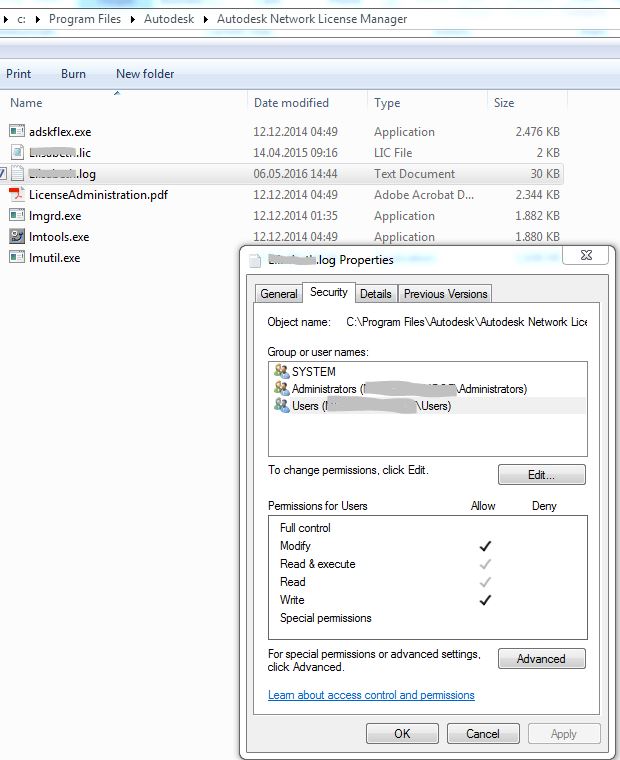Image resolution: width=620 pixels, height=760 pixels.
Task: Close the .log Properties dialog
Action: (586, 255)
